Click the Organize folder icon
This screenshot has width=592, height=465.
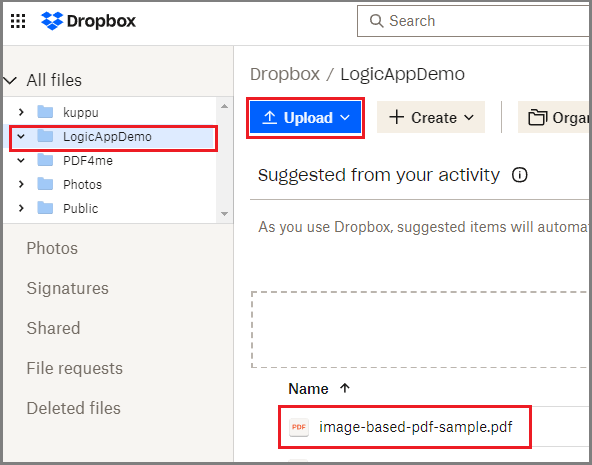pos(537,117)
